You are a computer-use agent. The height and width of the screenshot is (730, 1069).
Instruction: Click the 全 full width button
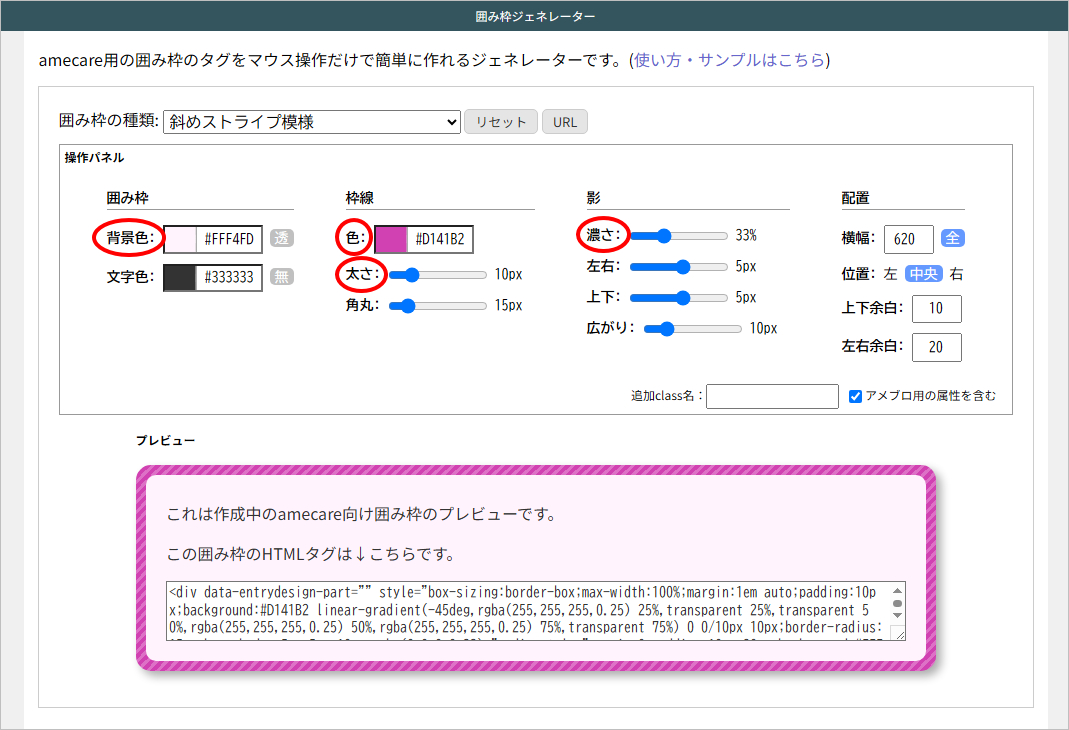point(953,239)
